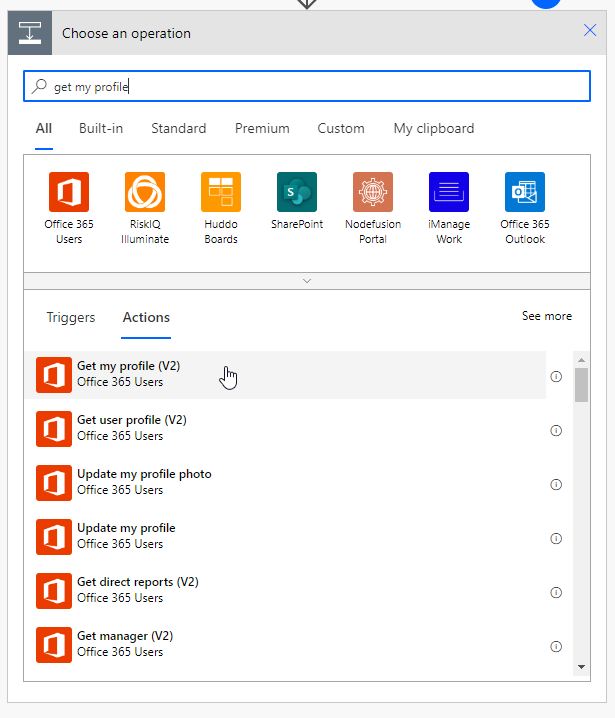
Task: Open the Triggers tab
Action: click(x=71, y=317)
